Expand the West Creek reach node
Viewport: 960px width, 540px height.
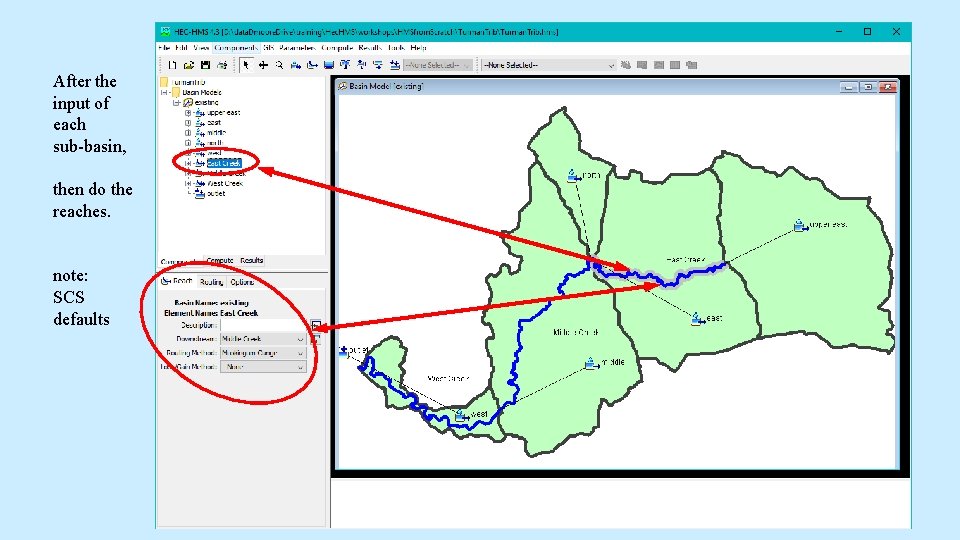click(188, 183)
